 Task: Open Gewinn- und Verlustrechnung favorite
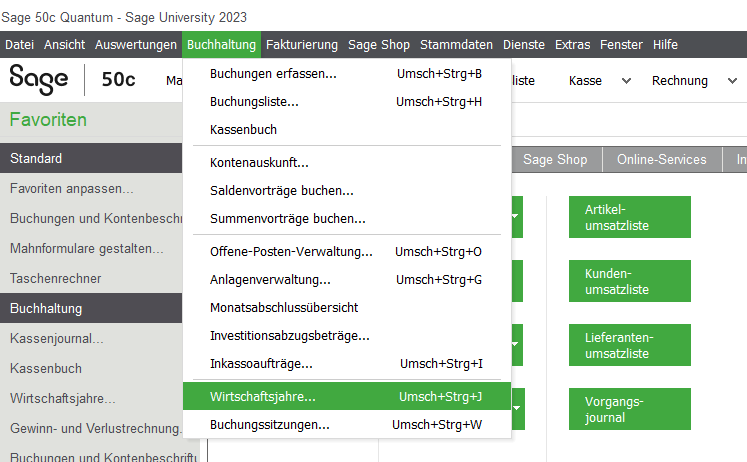tap(96, 429)
